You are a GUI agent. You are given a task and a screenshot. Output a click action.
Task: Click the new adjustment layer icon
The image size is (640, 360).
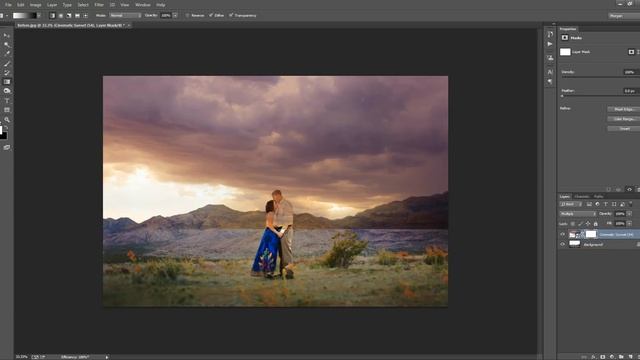[612, 357]
